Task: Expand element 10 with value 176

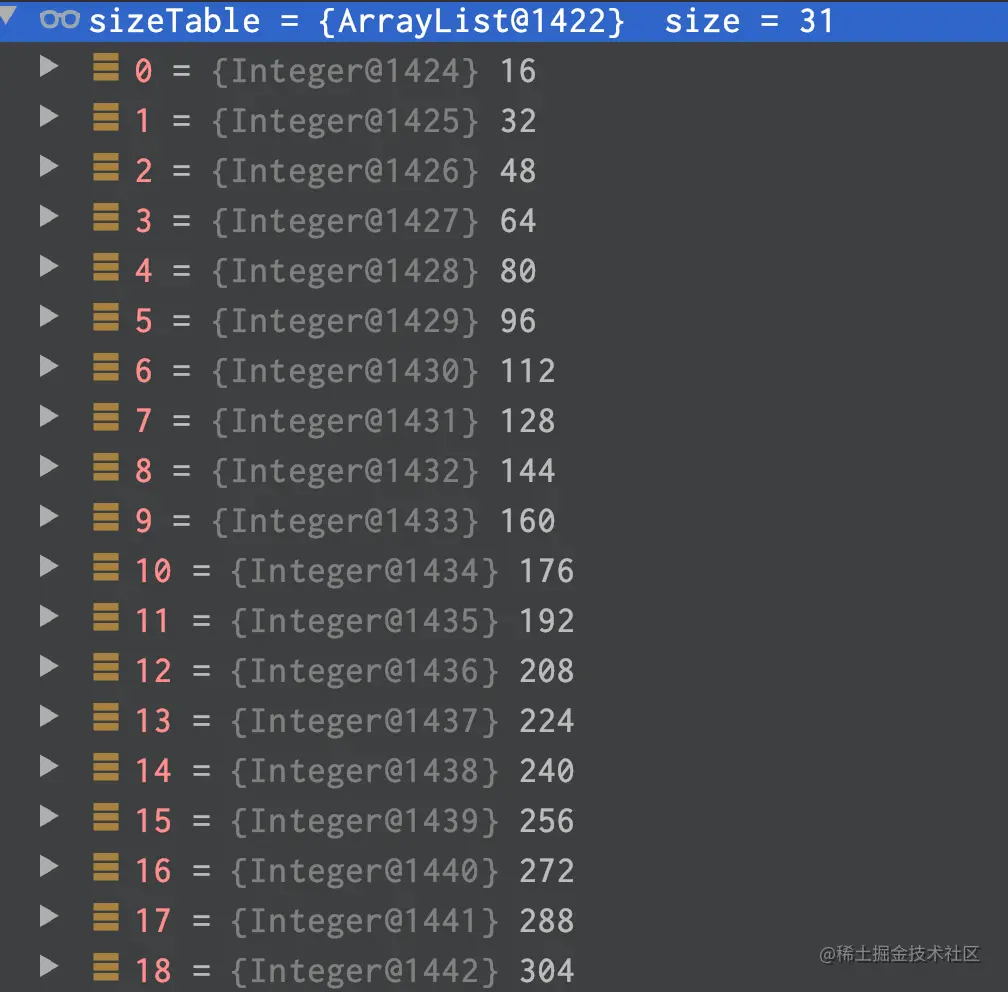Action: [x=49, y=566]
